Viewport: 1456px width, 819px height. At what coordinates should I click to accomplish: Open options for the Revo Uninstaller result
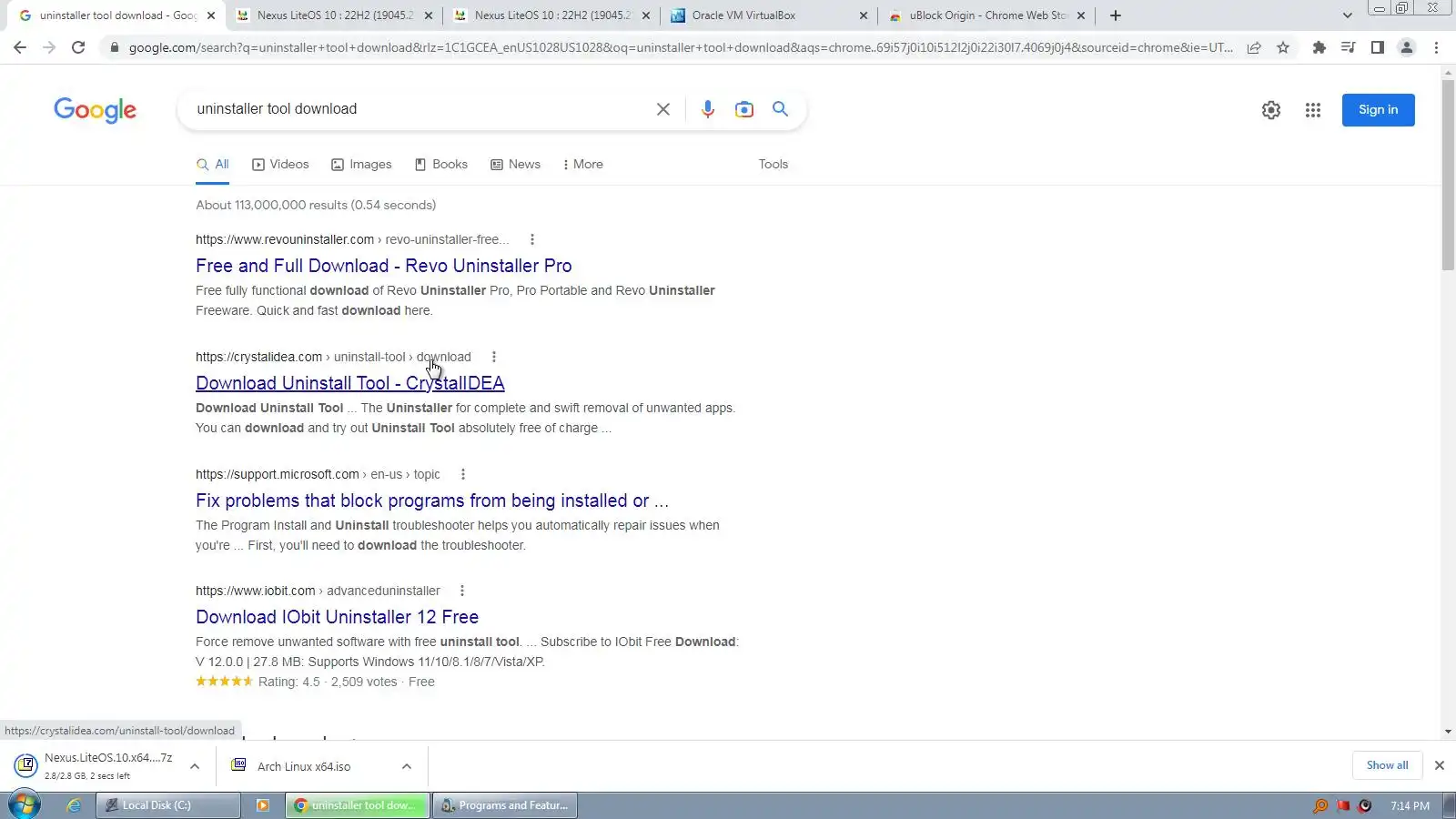pos(532,239)
